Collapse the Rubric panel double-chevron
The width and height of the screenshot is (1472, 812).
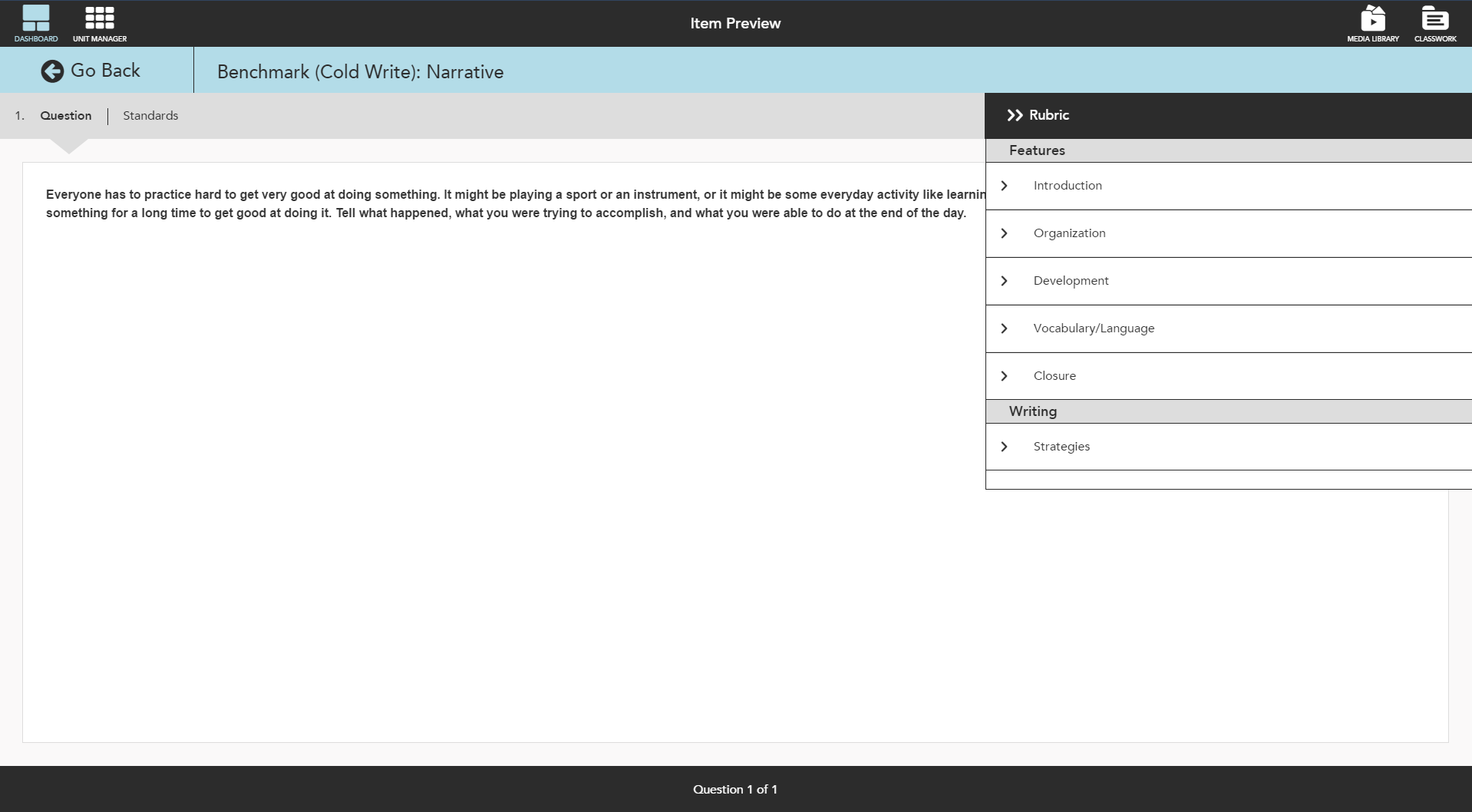(1015, 115)
